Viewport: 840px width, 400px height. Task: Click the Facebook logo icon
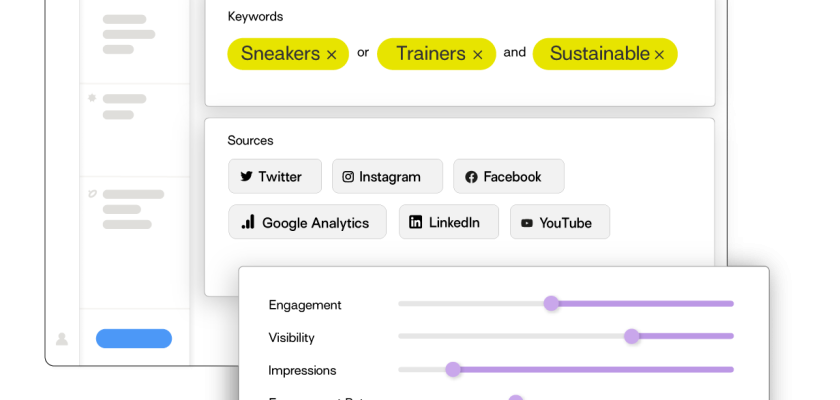click(x=471, y=177)
